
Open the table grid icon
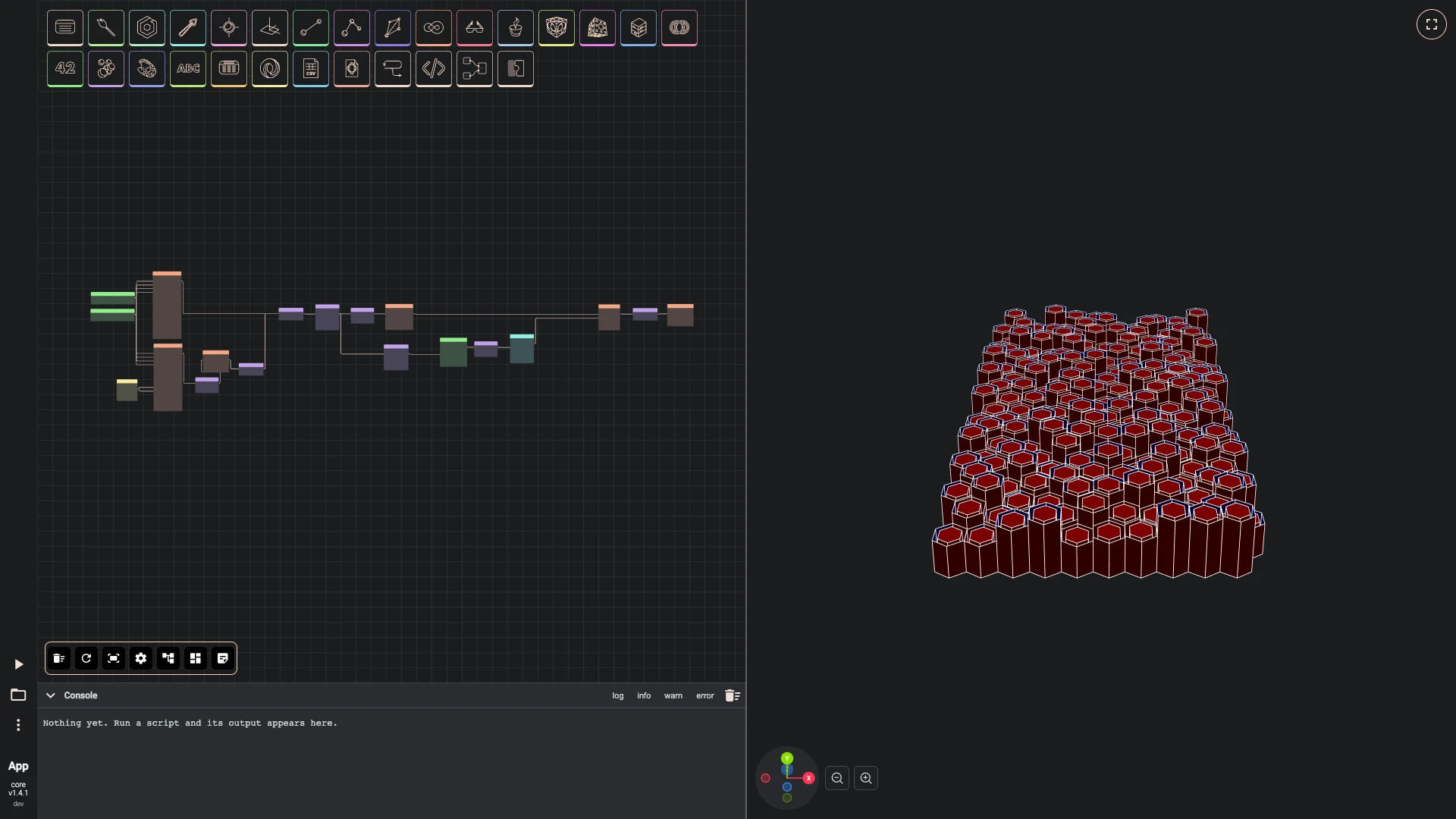(229, 69)
